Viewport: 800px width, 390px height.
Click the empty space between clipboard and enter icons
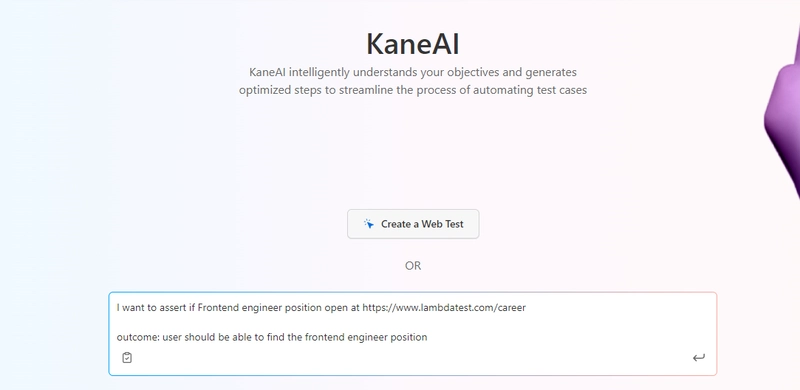click(413, 358)
